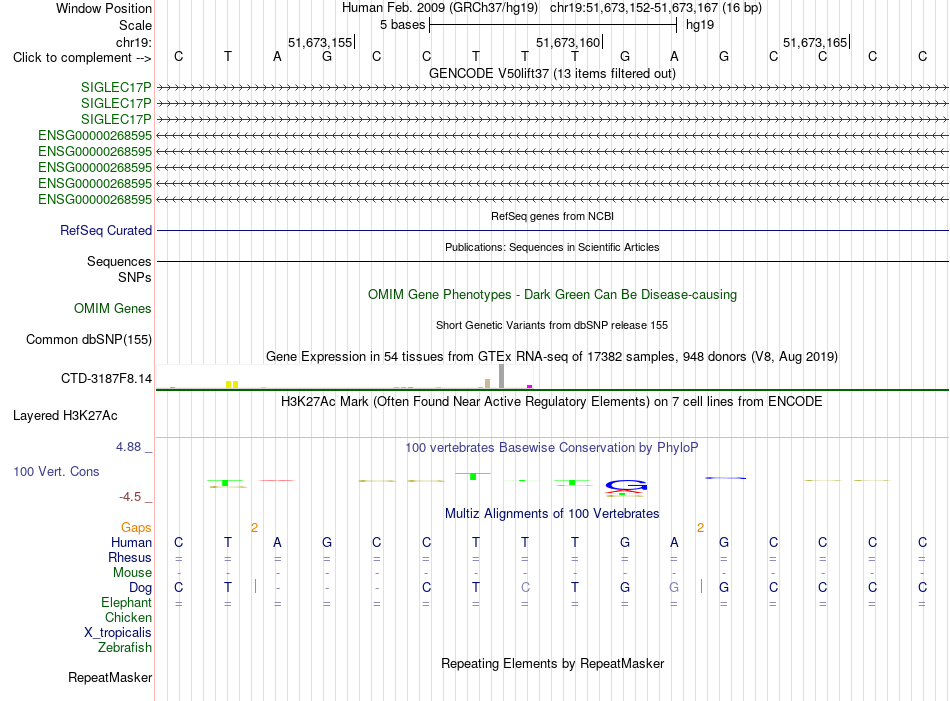Click the X_tropicalis alignment row label
This screenshot has height=701, width=950.
[x=118, y=633]
